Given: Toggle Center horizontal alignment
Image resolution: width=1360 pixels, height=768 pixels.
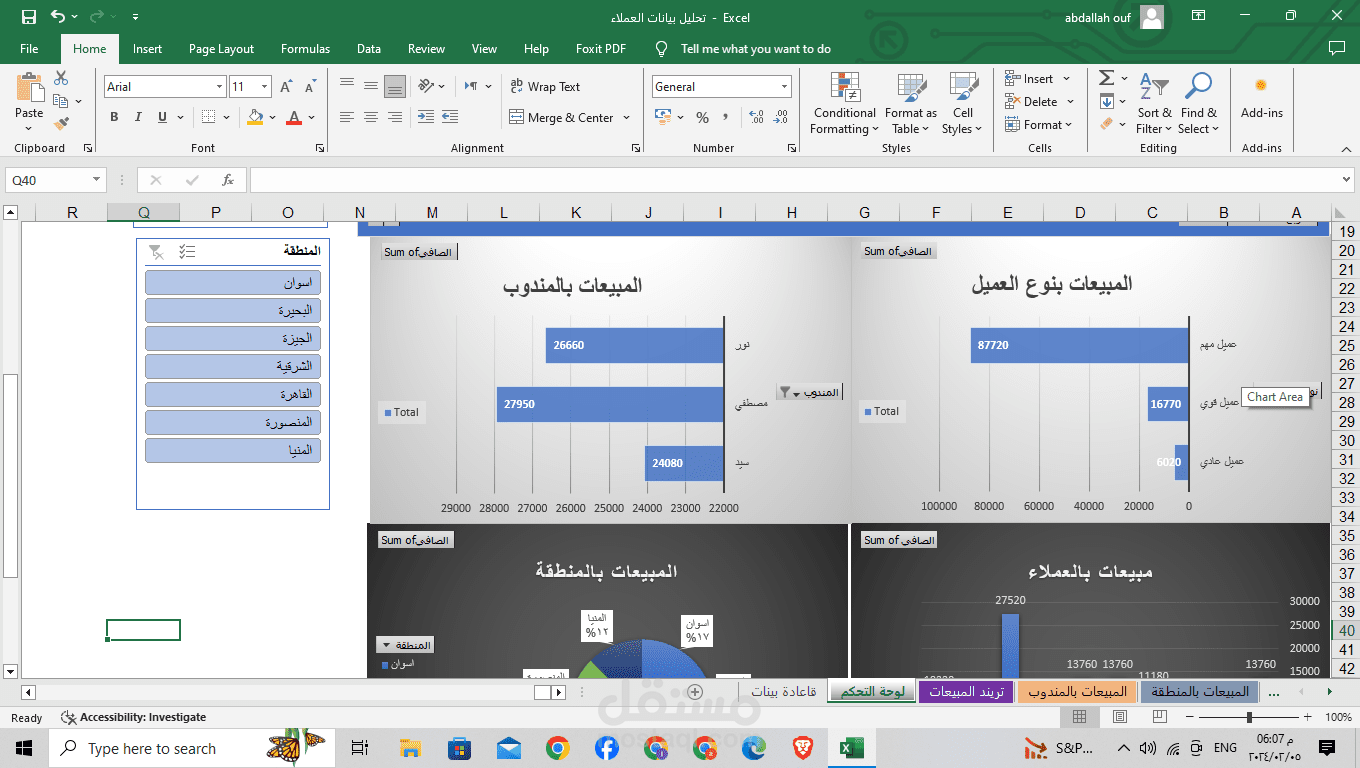Looking at the screenshot, I should pos(371,117).
